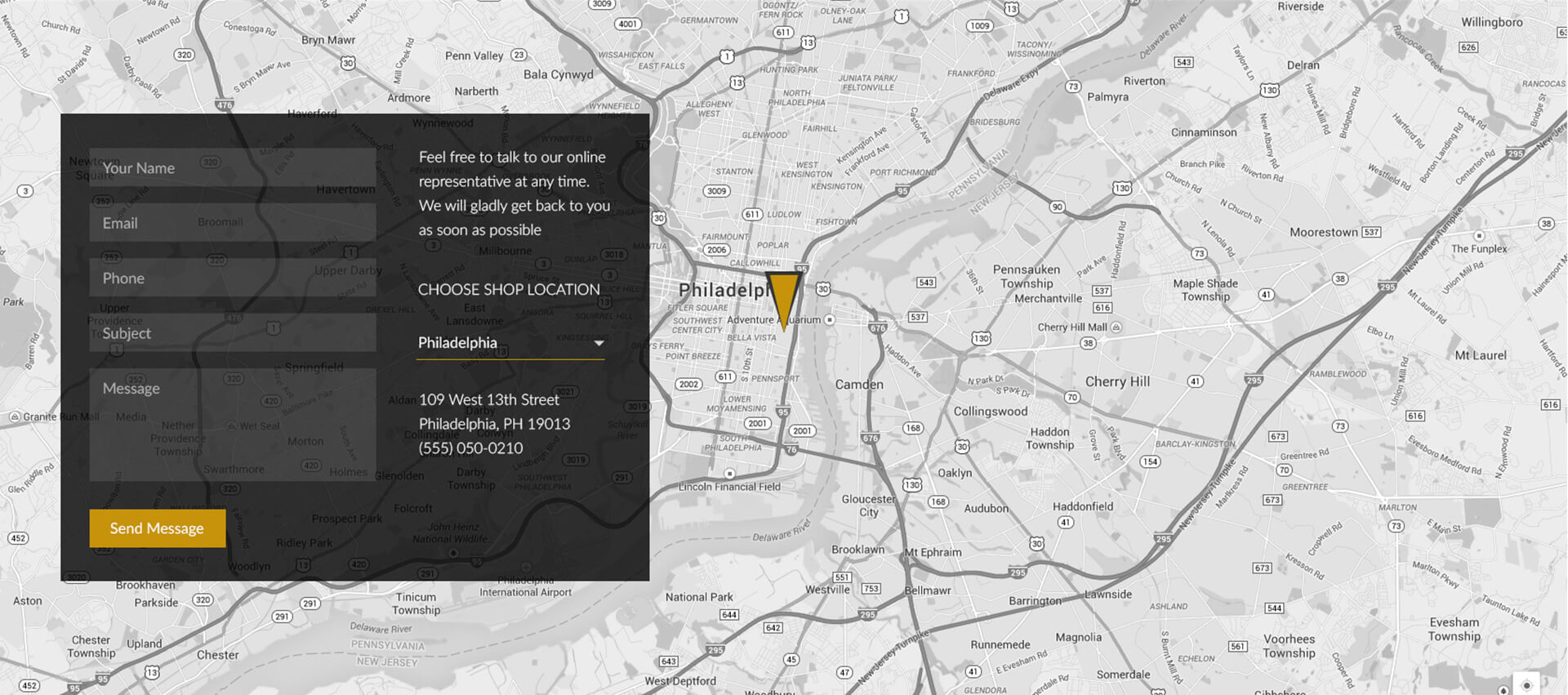Screen dimensions: 1568x695
Task: Click the gold triangle map marker
Action: (783, 296)
